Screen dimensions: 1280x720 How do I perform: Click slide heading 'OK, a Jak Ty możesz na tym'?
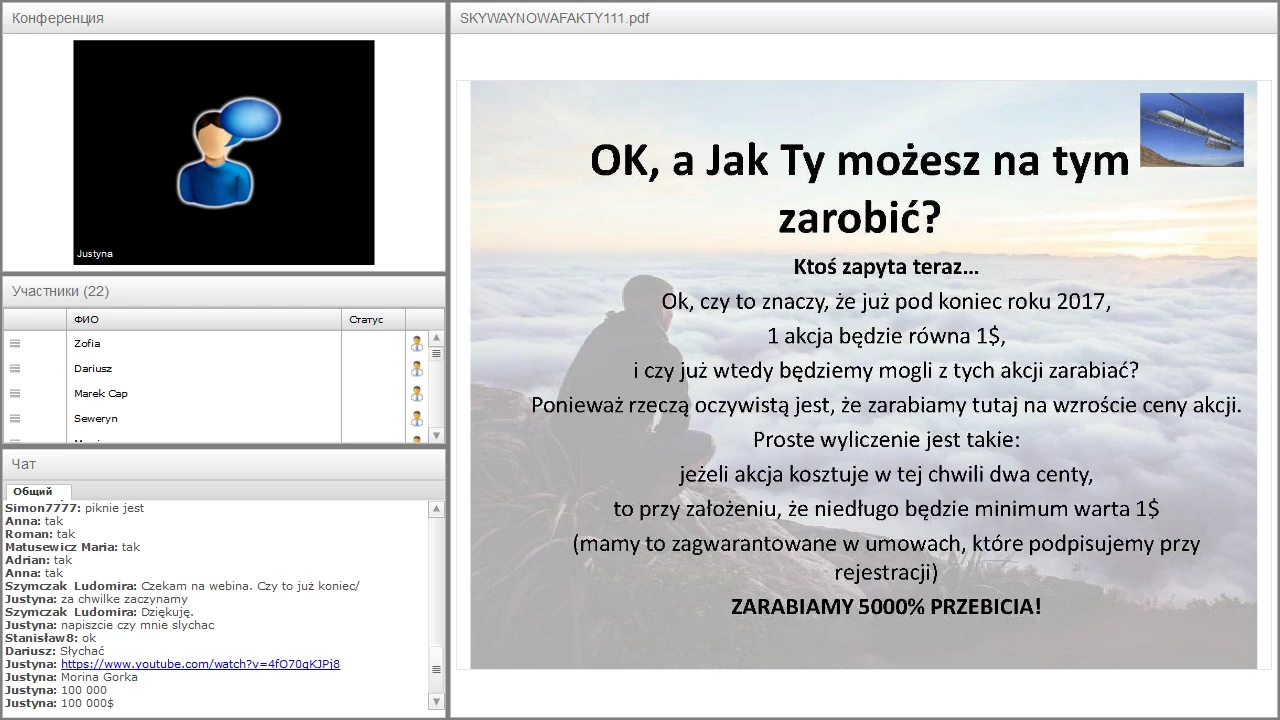(860, 160)
